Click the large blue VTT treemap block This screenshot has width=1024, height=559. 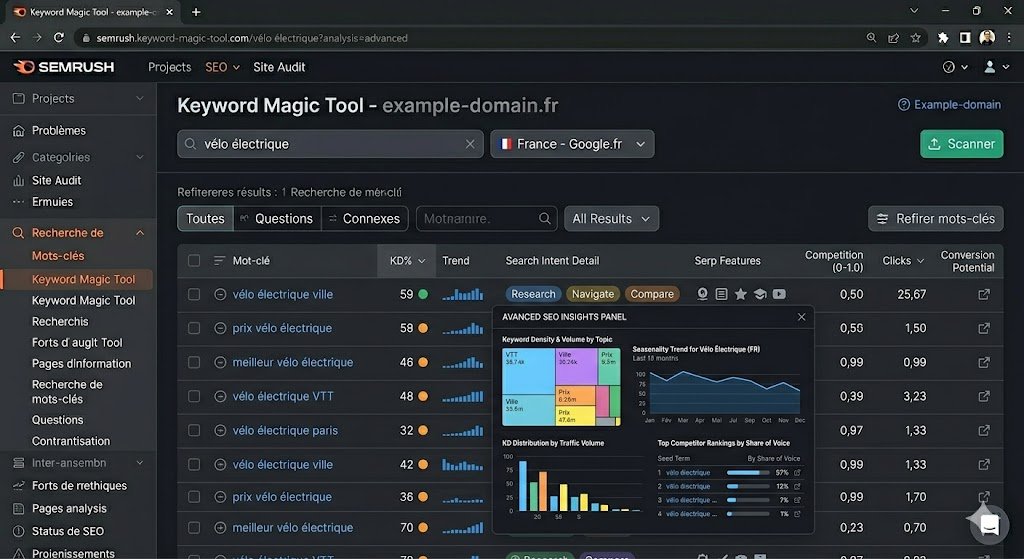(x=528, y=371)
